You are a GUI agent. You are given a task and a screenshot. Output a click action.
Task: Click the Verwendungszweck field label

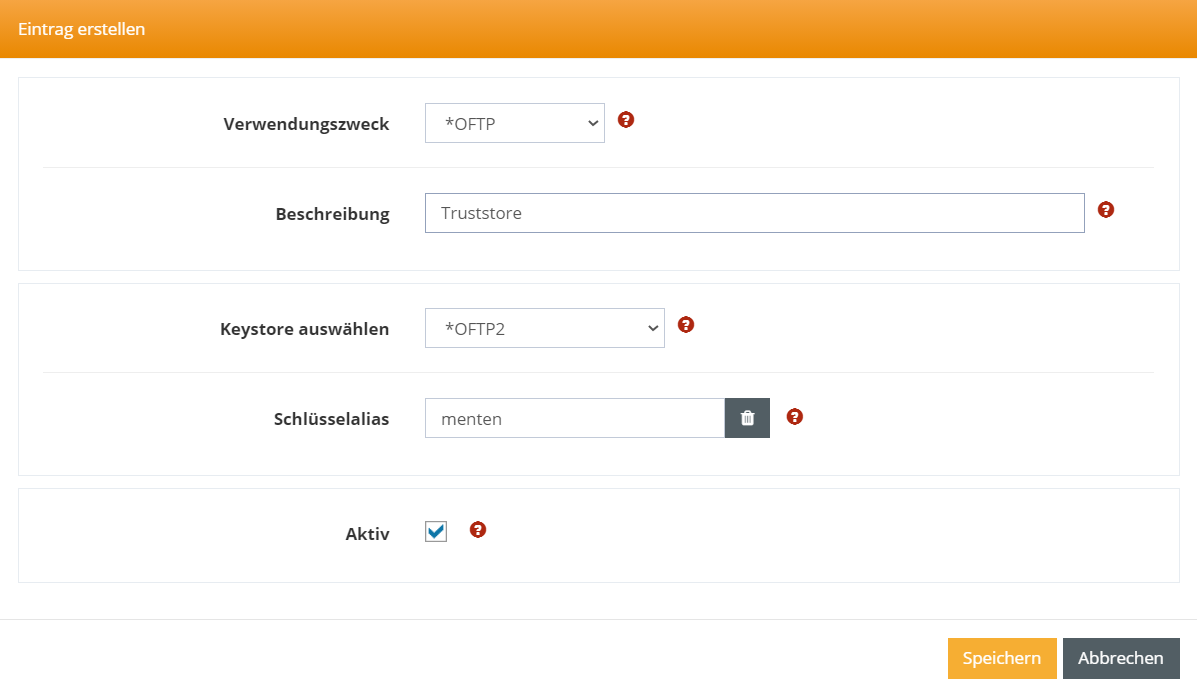click(306, 125)
